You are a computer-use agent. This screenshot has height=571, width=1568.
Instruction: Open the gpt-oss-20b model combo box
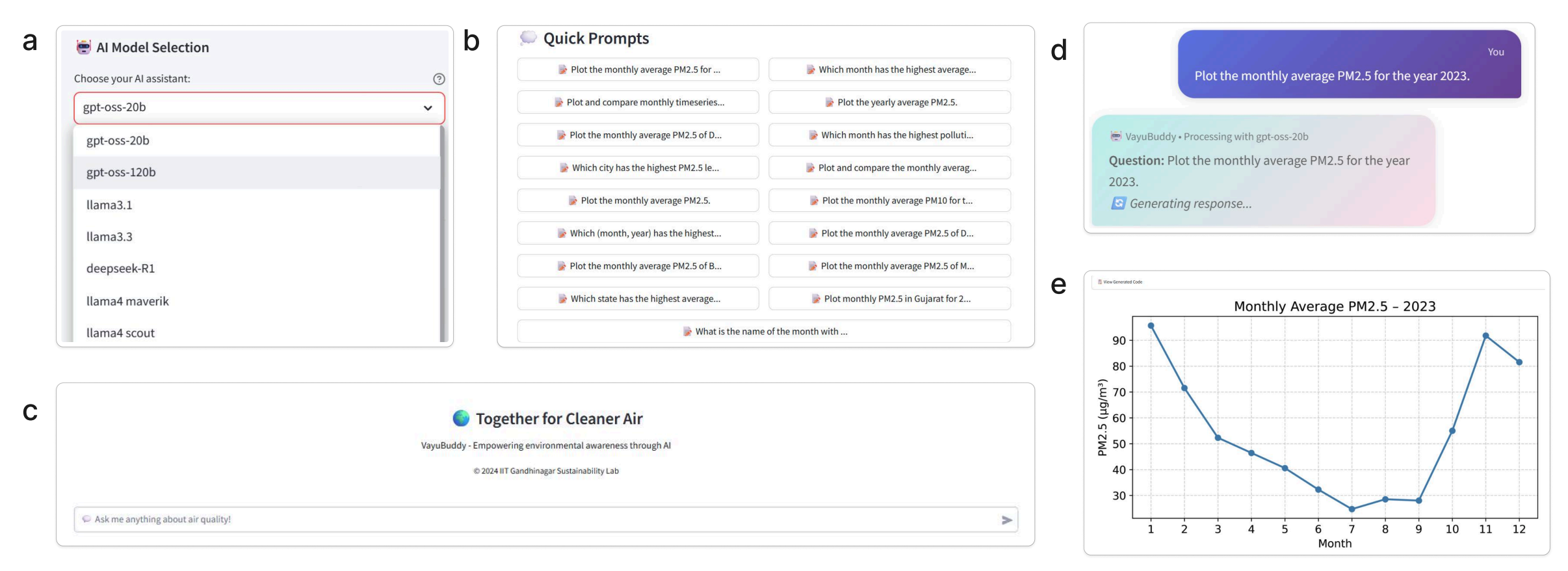coord(259,108)
